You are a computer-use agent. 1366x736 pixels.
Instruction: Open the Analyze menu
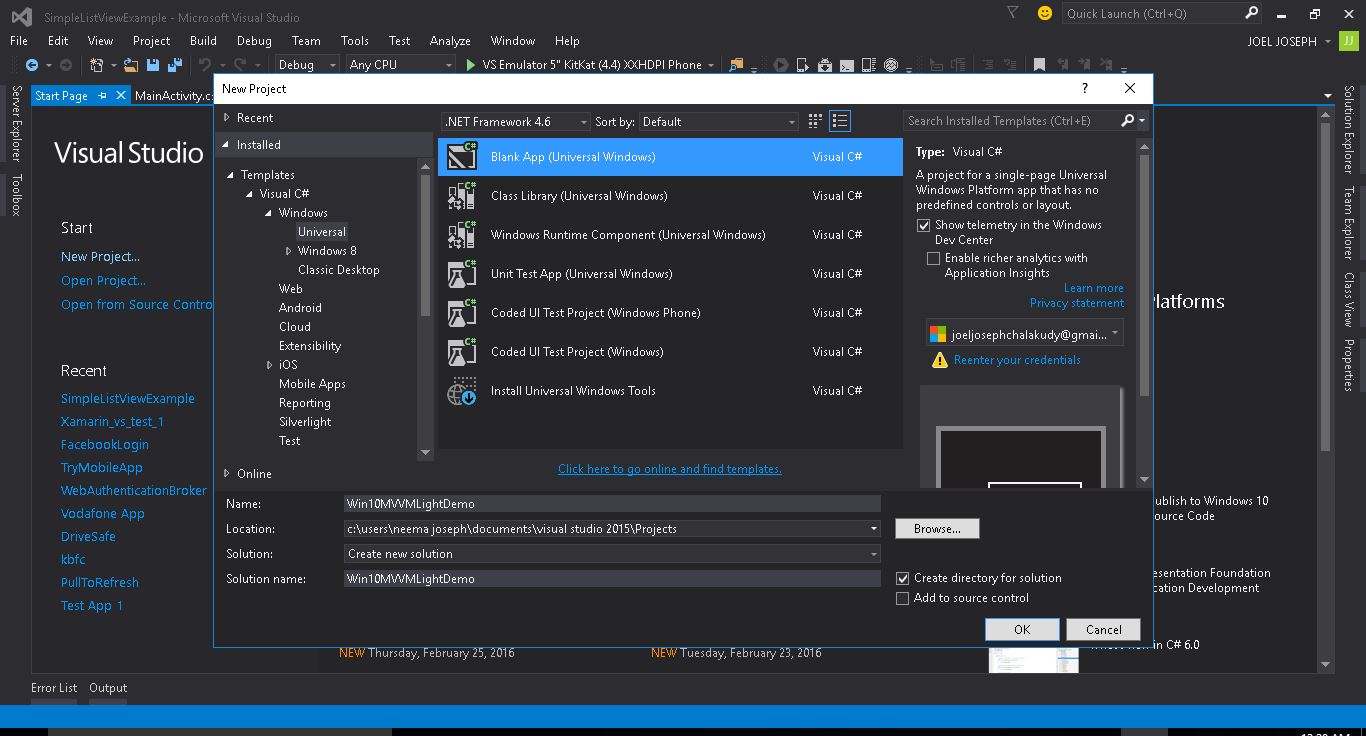point(449,41)
